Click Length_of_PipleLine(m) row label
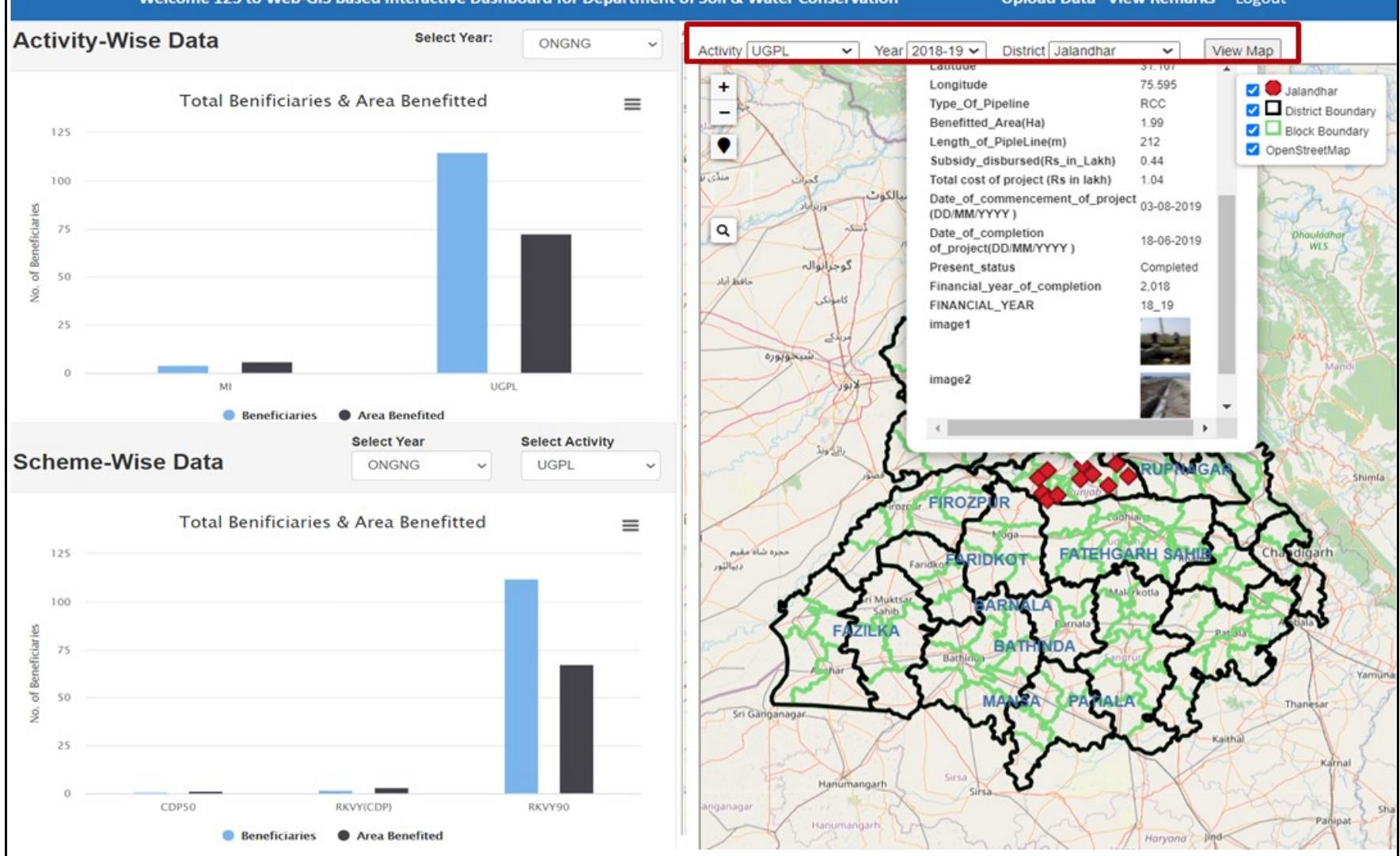This screenshot has height=856, width=1400. pyautogui.click(x=997, y=142)
